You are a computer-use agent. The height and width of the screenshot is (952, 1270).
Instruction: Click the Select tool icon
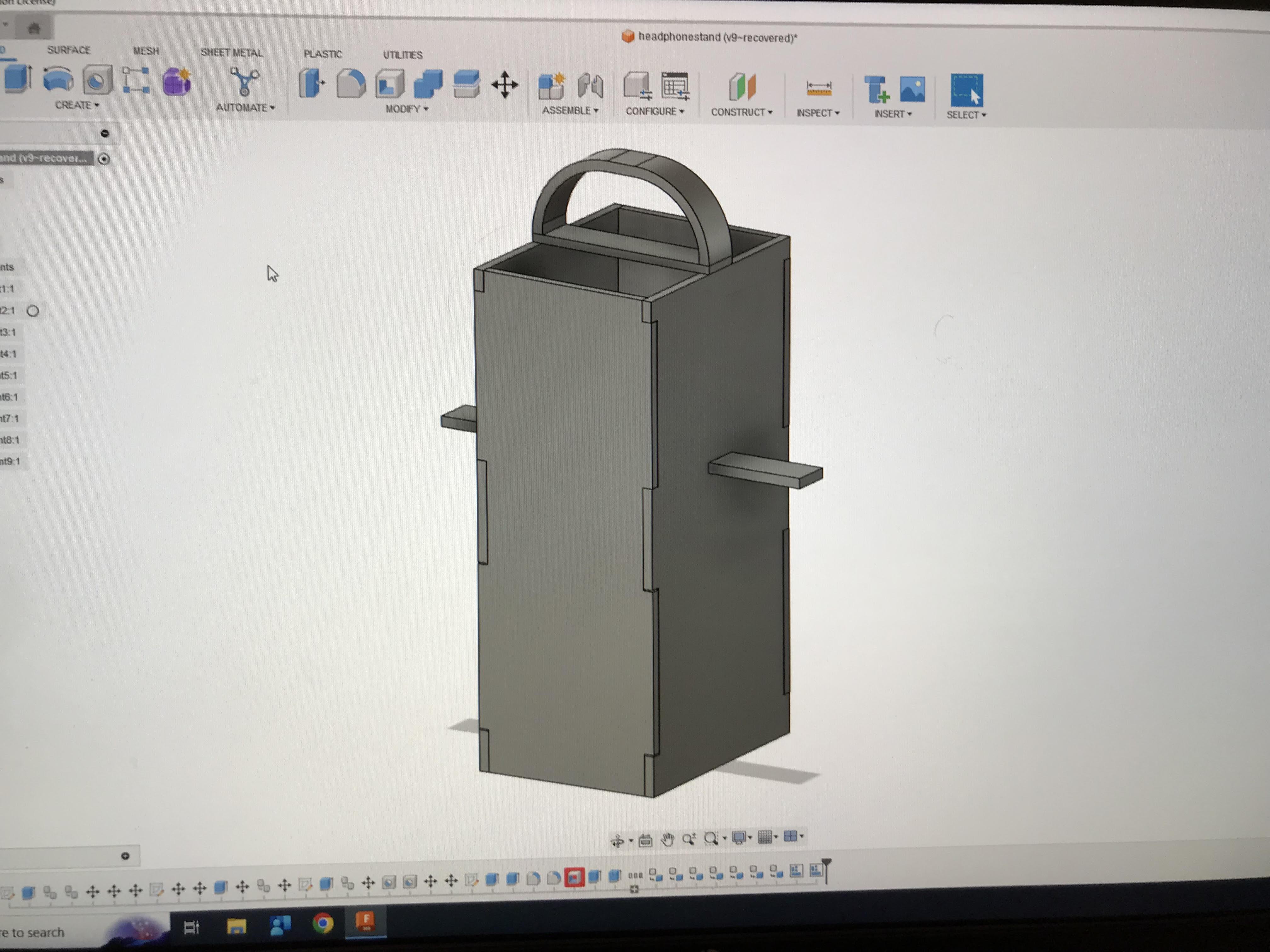point(967,90)
